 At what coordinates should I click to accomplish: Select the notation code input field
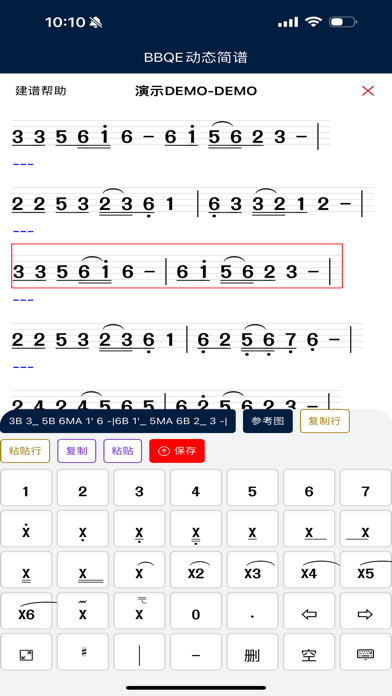118,421
